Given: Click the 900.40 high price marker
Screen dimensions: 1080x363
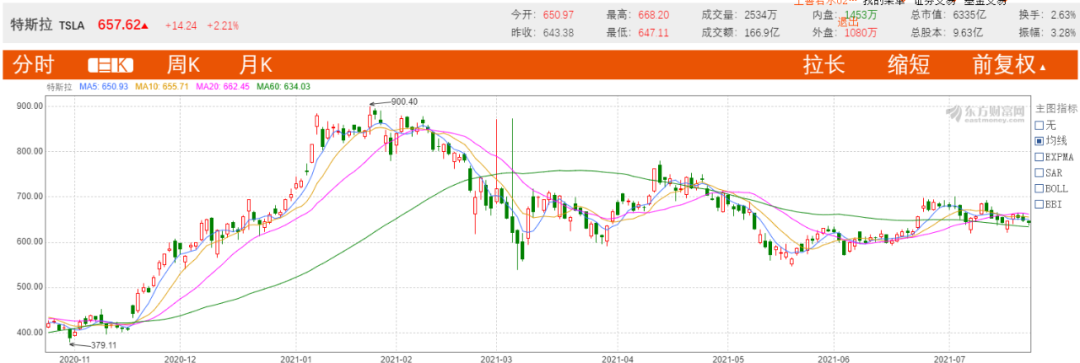Looking at the screenshot, I should pos(404,101).
